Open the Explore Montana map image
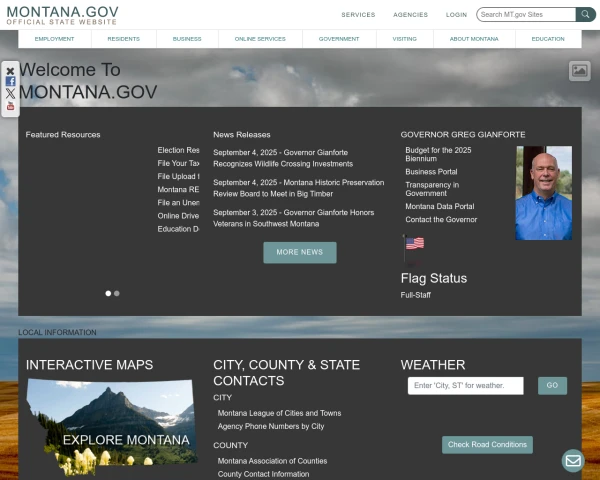Viewport: 600px width, 480px height. (x=112, y=426)
